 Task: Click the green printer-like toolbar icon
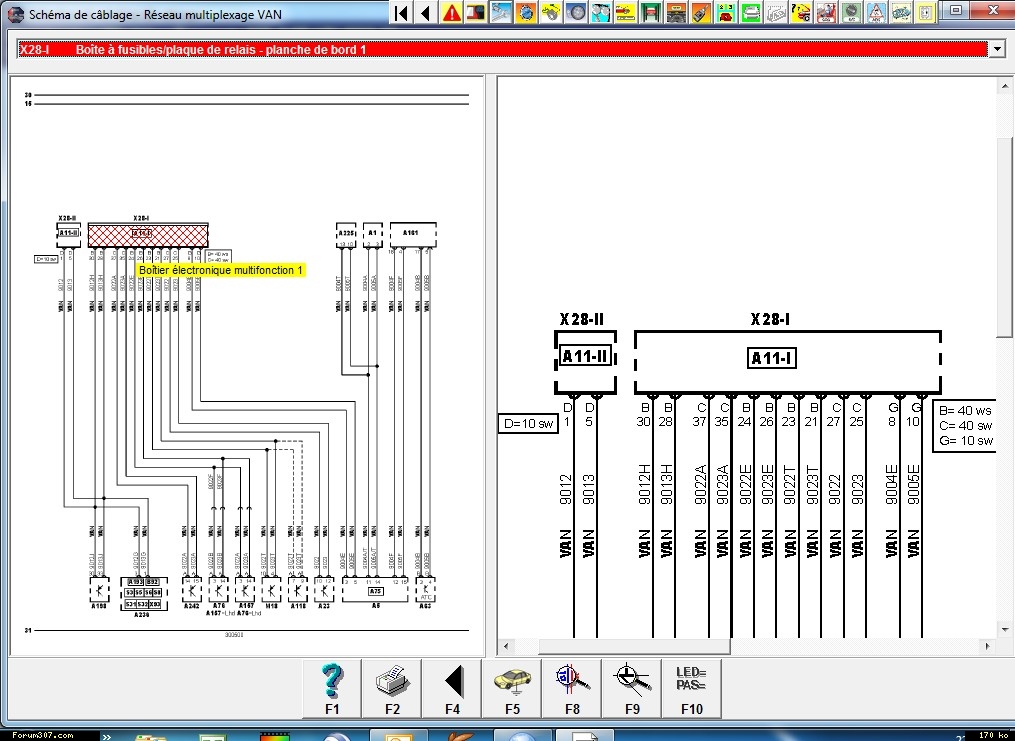[x=751, y=12]
